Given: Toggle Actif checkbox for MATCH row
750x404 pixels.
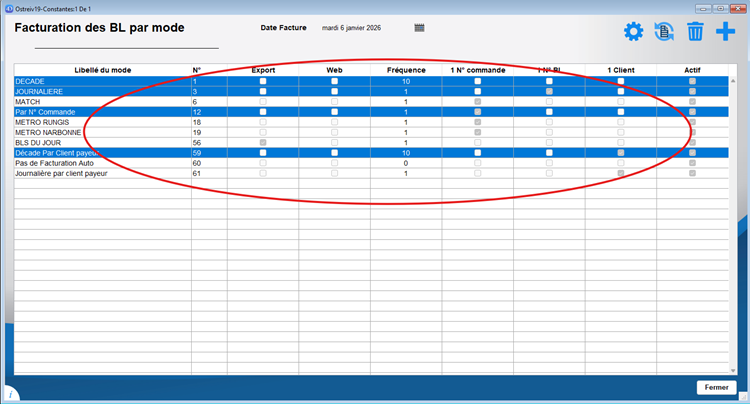Looking at the screenshot, I should click(691, 102).
